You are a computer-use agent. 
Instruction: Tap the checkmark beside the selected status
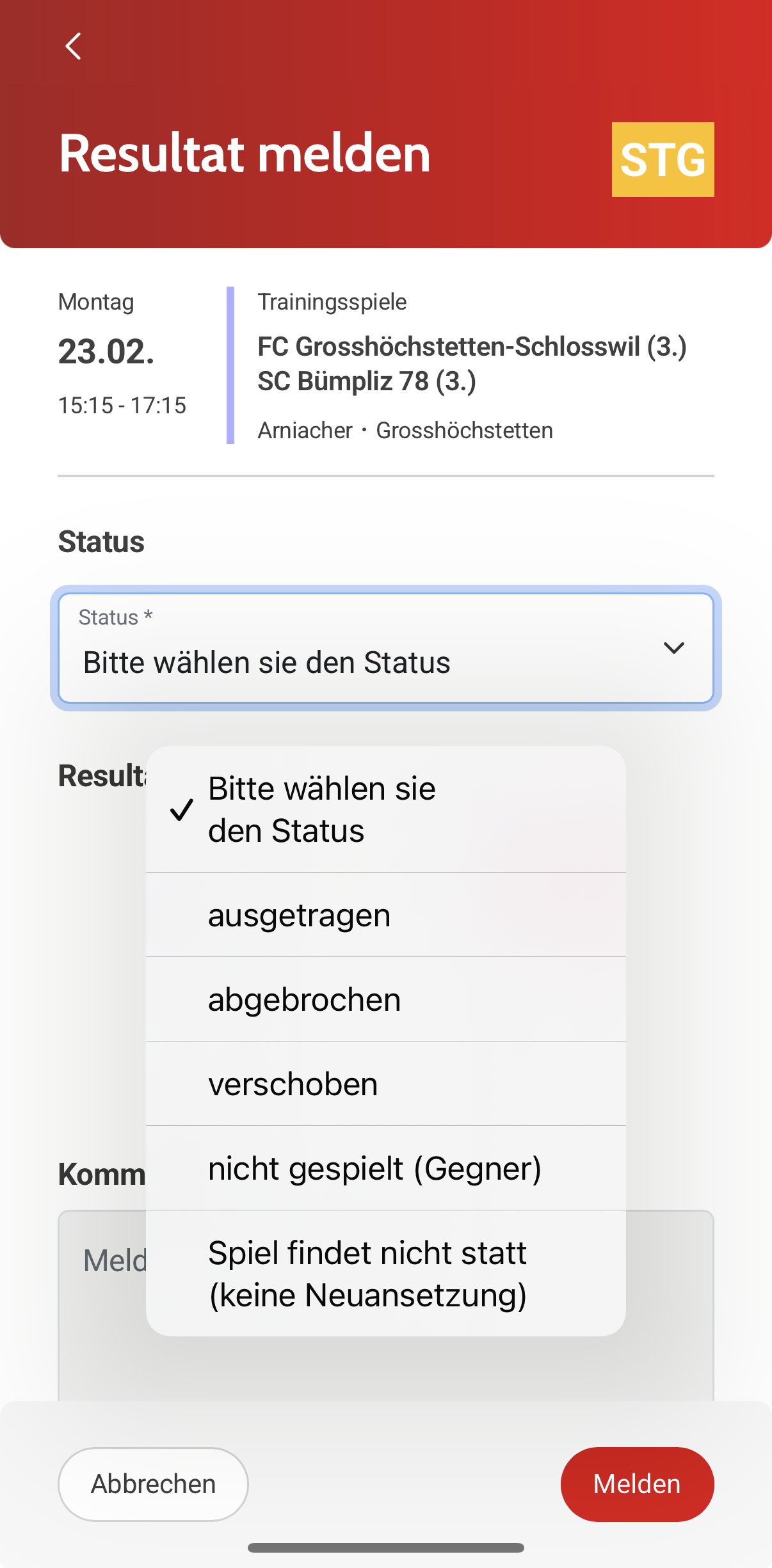coord(182,809)
